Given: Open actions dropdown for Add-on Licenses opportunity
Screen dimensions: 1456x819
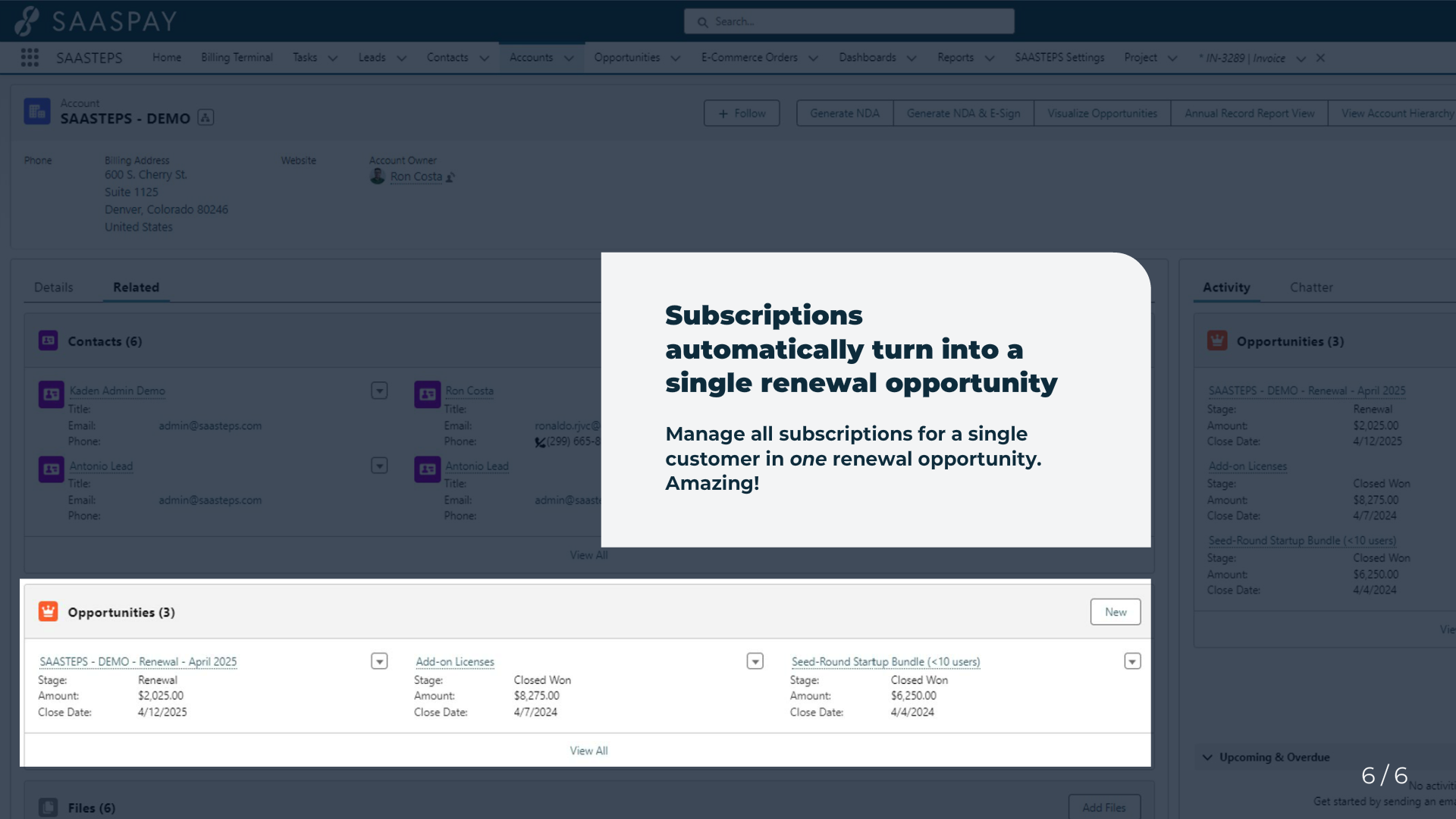Looking at the screenshot, I should coord(755,661).
